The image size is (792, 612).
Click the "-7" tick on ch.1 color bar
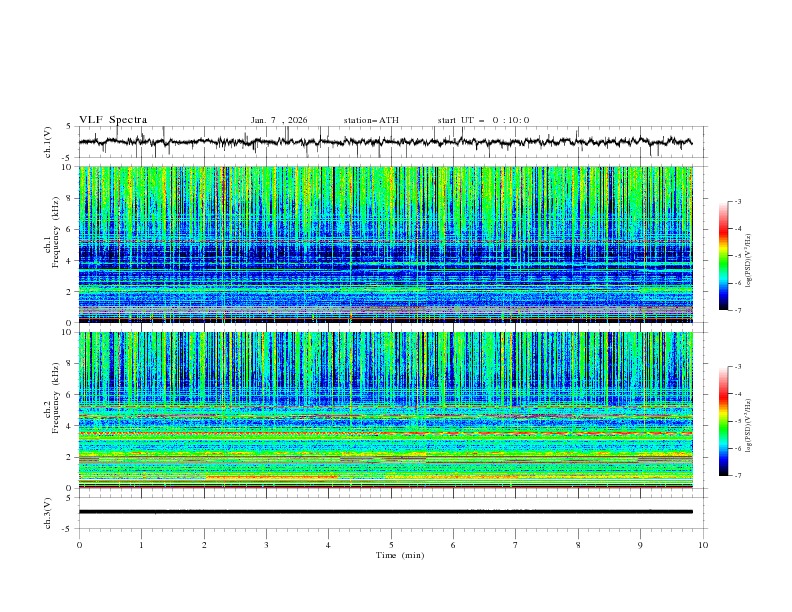click(x=738, y=310)
